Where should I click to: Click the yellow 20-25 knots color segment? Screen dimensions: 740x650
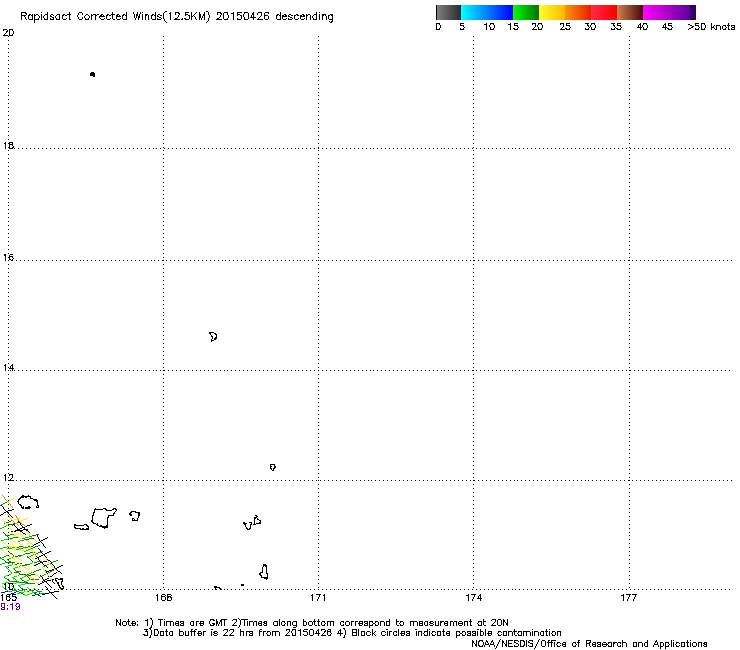pos(552,12)
